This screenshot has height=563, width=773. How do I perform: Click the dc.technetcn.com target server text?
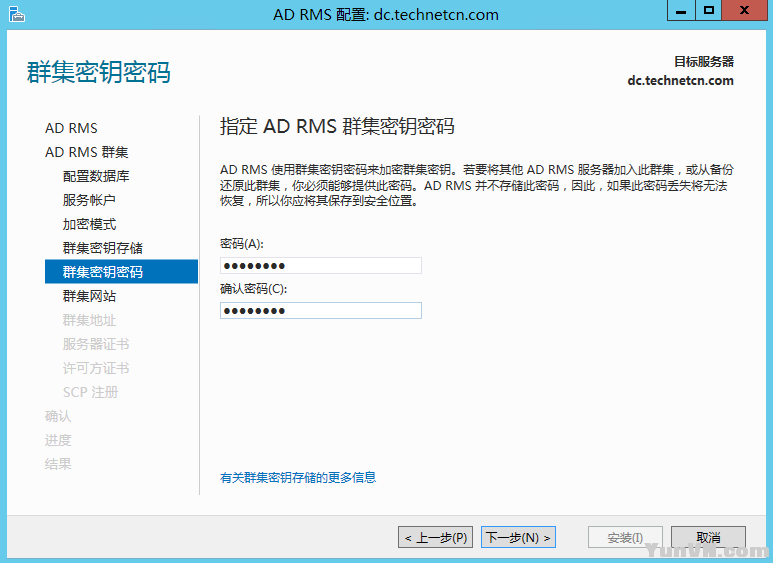680,80
